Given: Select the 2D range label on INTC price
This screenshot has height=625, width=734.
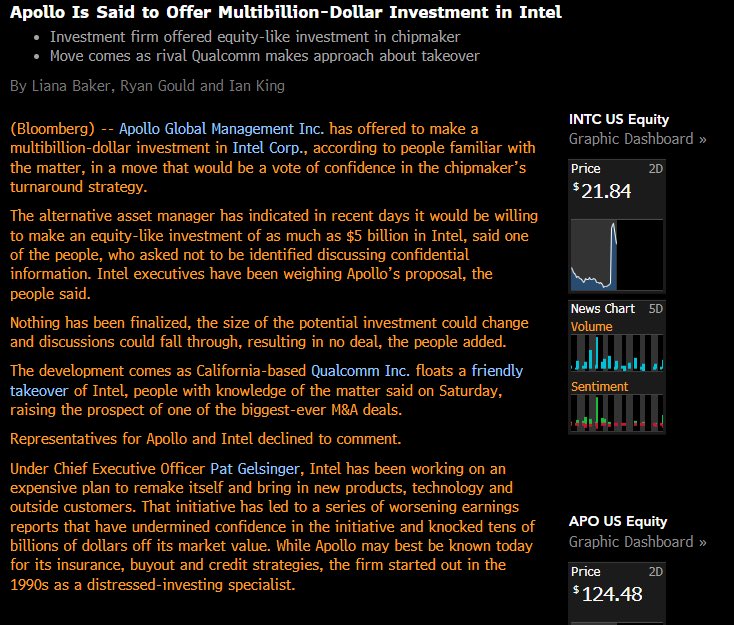Looking at the screenshot, I should [655, 169].
